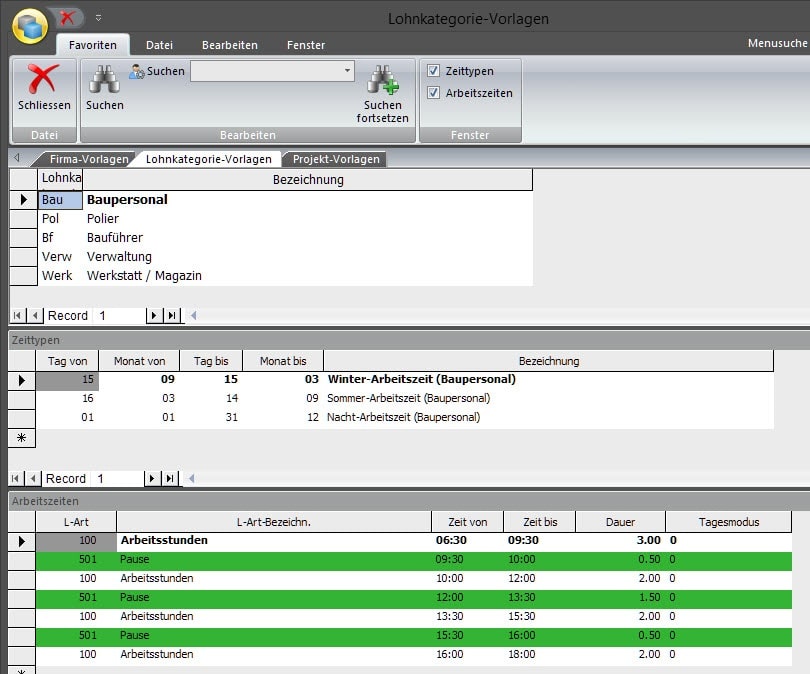Select the Verwaltung row
Image resolution: width=810 pixels, height=674 pixels.
(285, 257)
